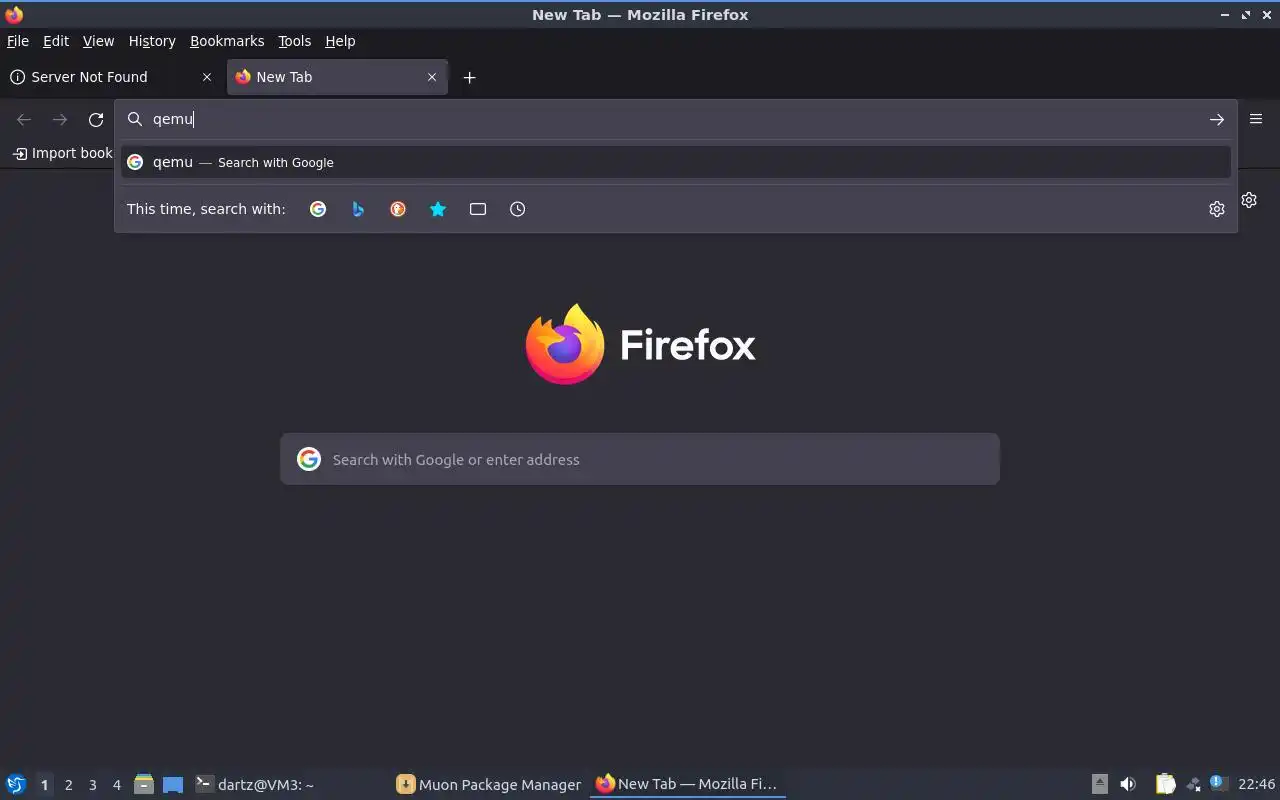Open the network connection tray icon
The image size is (1280, 800).
point(1193,785)
